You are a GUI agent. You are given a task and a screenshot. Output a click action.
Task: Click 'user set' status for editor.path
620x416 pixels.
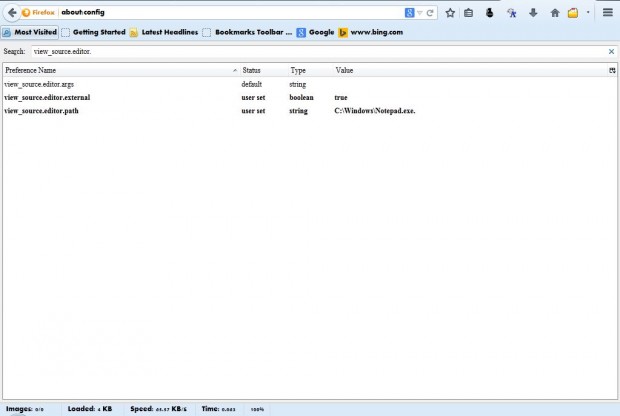253,111
